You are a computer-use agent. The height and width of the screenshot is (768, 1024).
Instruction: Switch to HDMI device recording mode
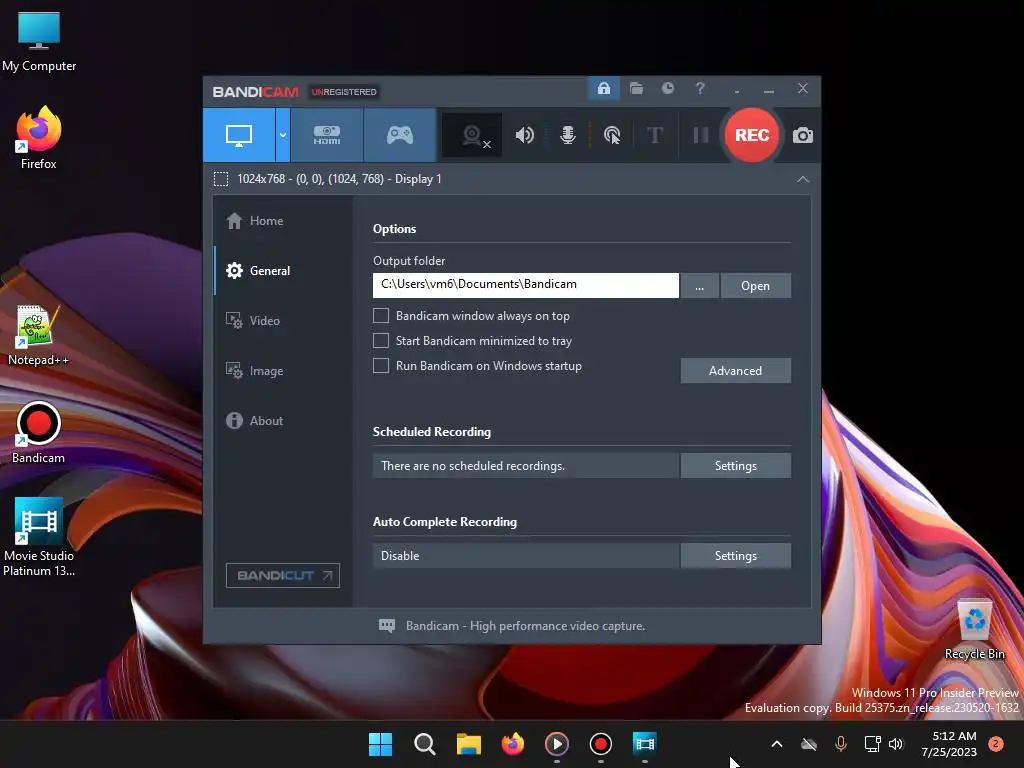point(327,135)
